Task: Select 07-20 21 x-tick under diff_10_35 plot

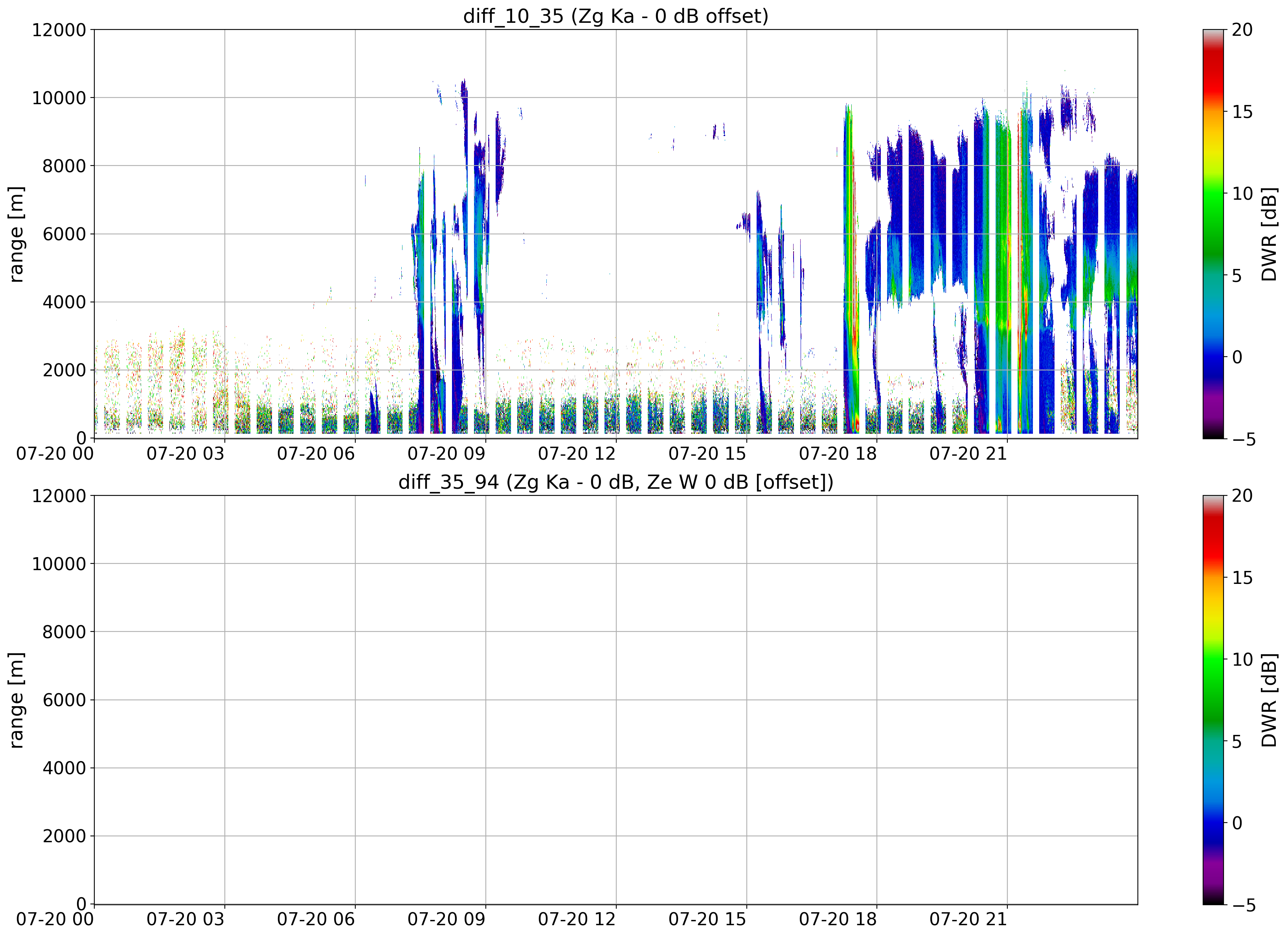Action: [x=968, y=453]
